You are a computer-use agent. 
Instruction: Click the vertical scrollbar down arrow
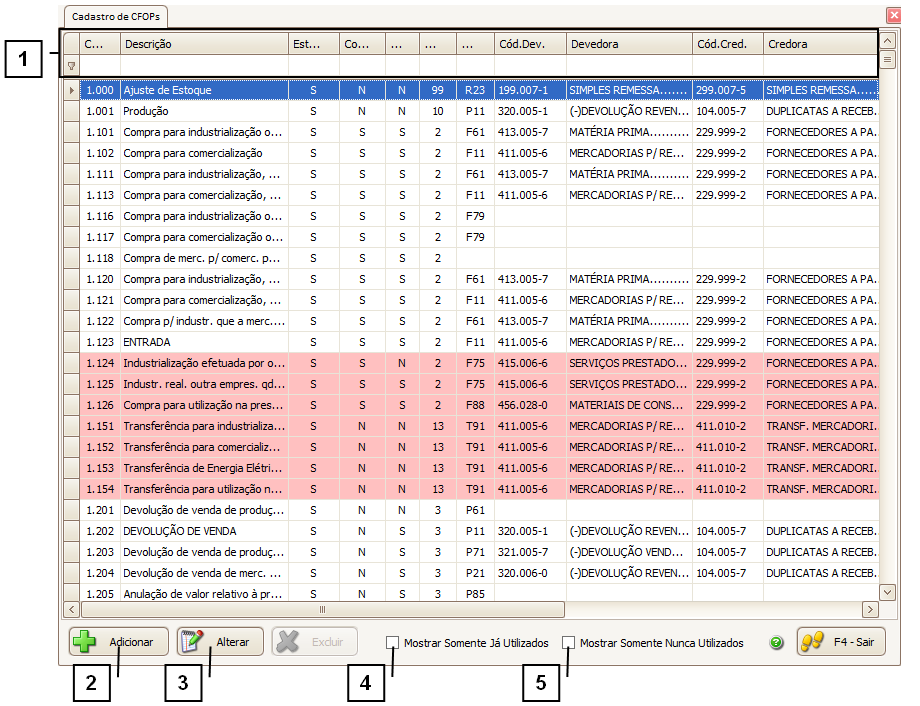pos(887,591)
